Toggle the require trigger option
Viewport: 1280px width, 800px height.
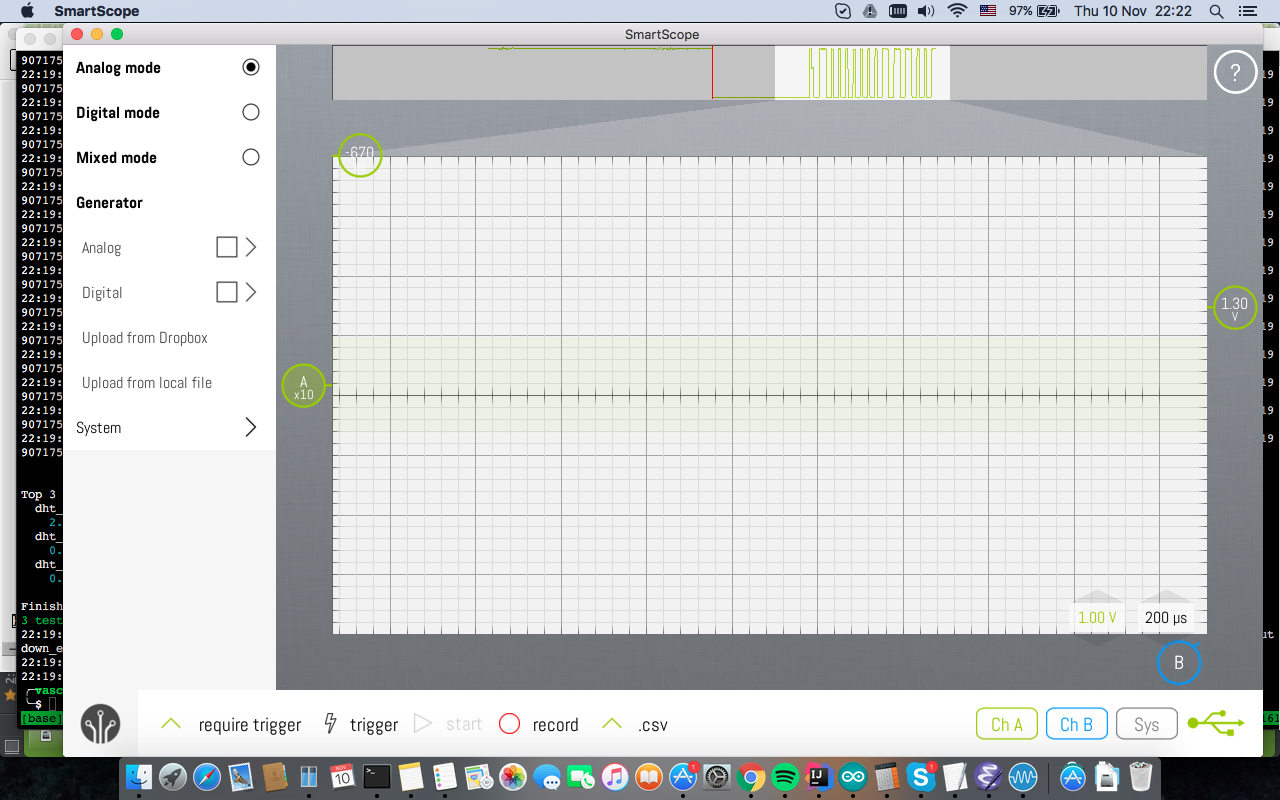[231, 725]
